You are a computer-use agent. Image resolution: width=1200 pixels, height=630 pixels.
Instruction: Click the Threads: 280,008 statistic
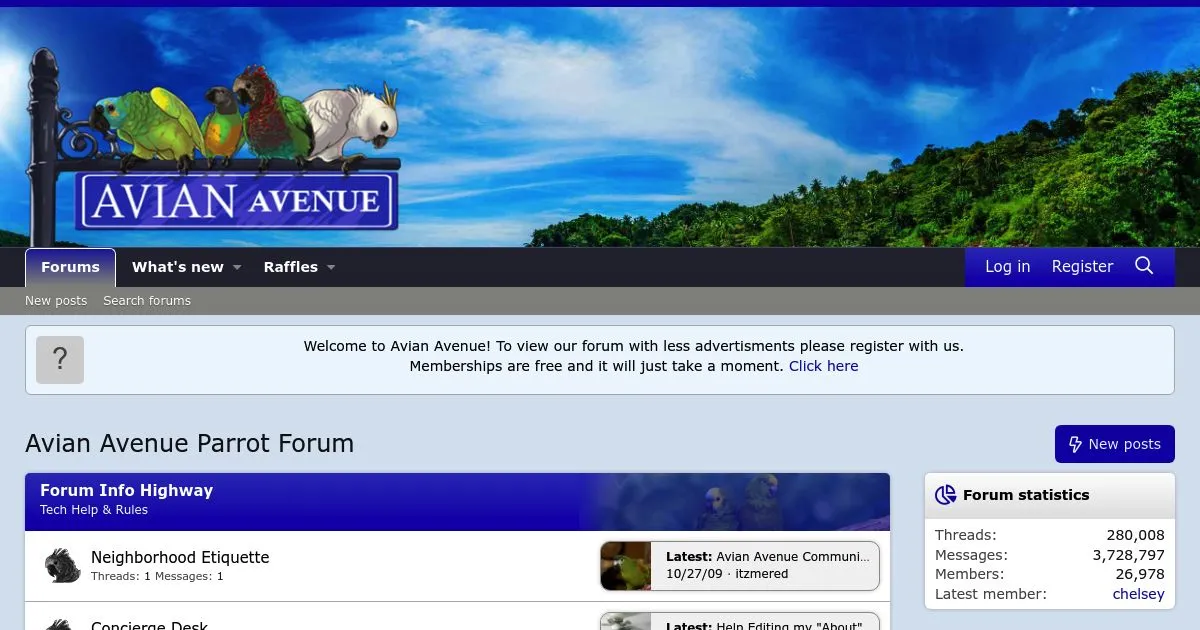point(1050,535)
